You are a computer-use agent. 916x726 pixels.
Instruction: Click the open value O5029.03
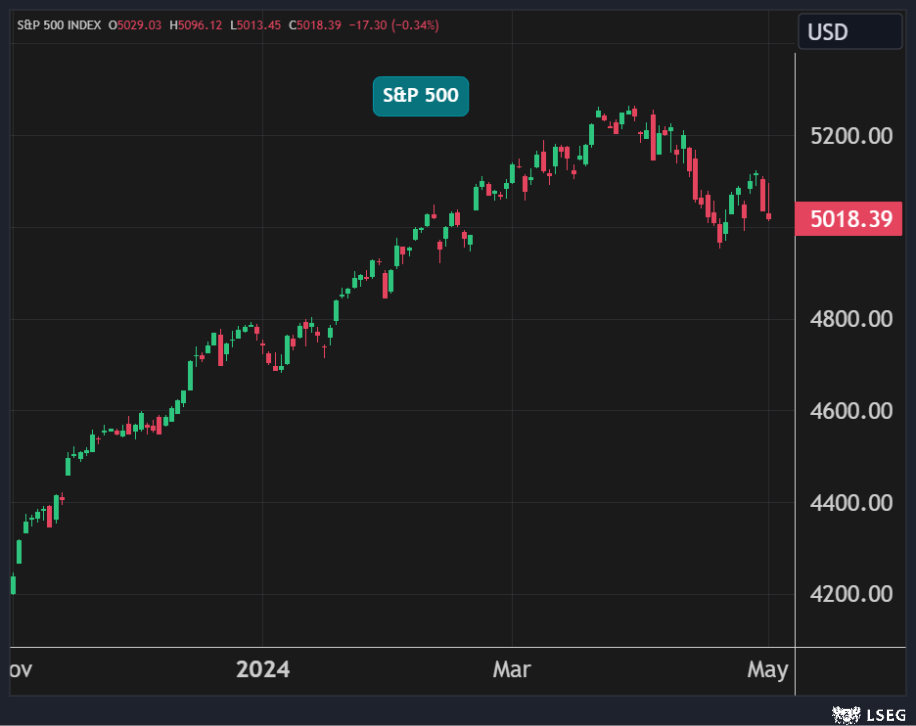136,25
